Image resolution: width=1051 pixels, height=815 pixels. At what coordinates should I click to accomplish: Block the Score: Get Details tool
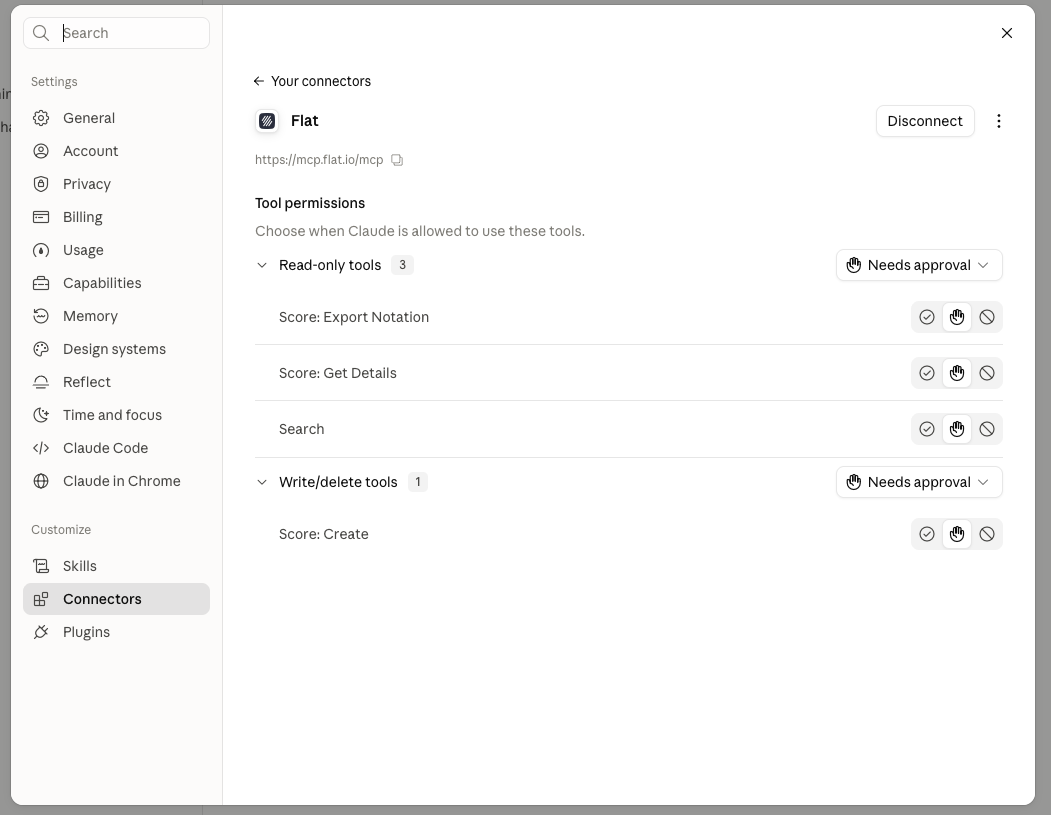[x=987, y=373]
